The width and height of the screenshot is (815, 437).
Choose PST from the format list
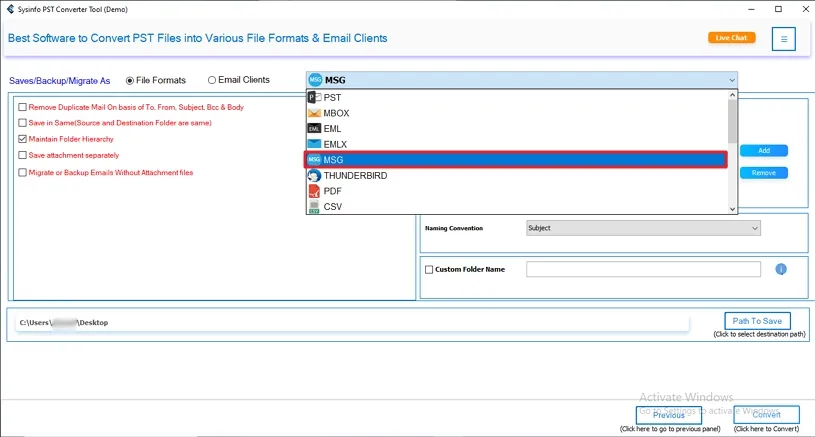click(x=517, y=97)
